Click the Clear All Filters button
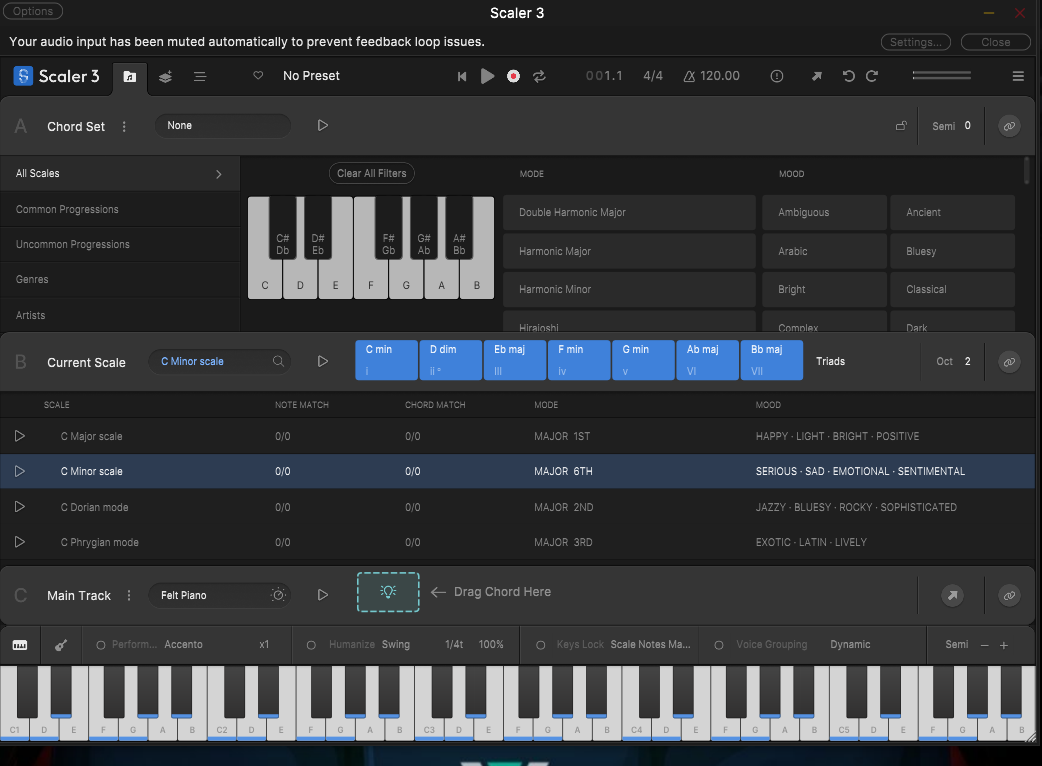 [x=371, y=173]
